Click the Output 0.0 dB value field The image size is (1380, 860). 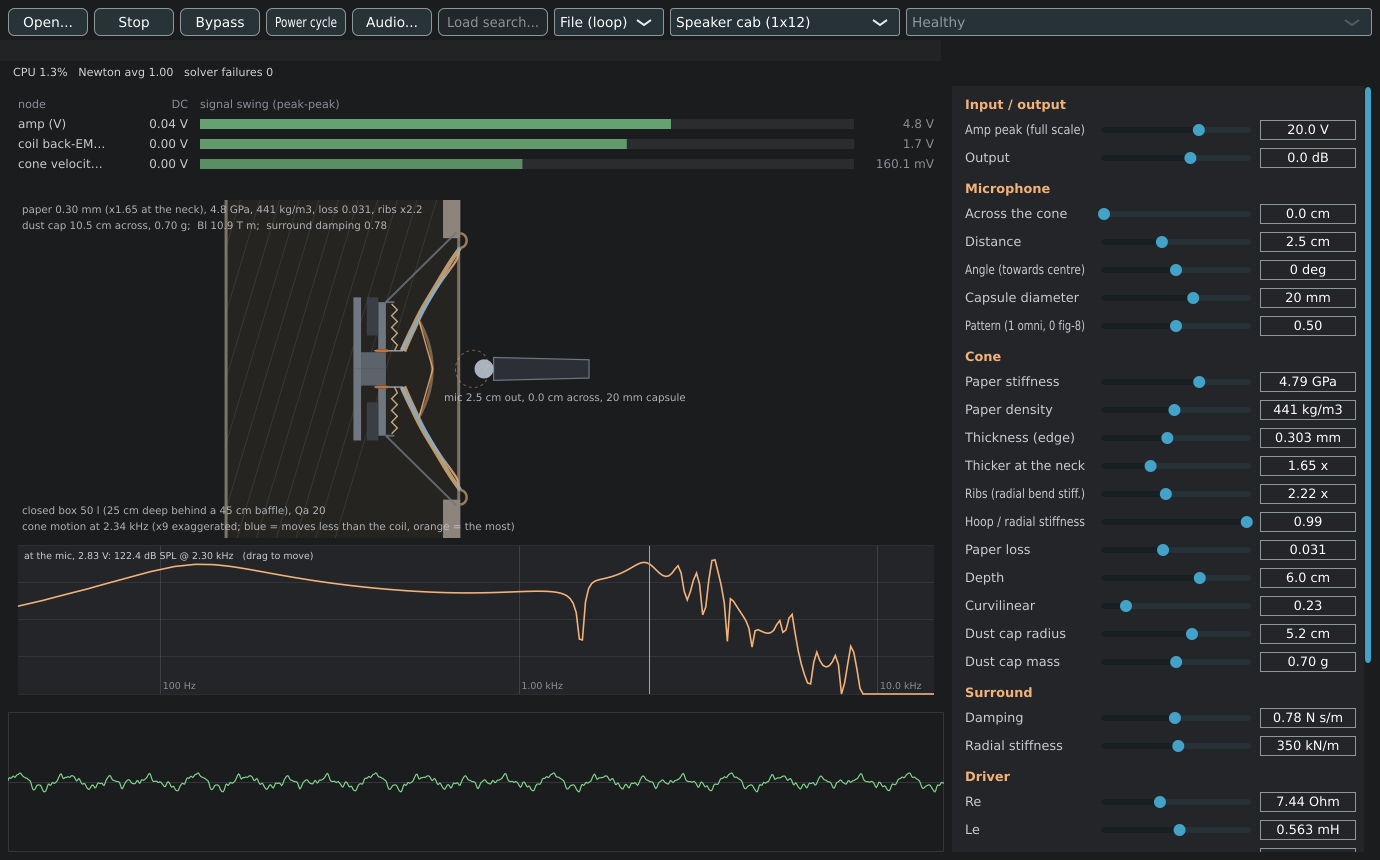1308,158
